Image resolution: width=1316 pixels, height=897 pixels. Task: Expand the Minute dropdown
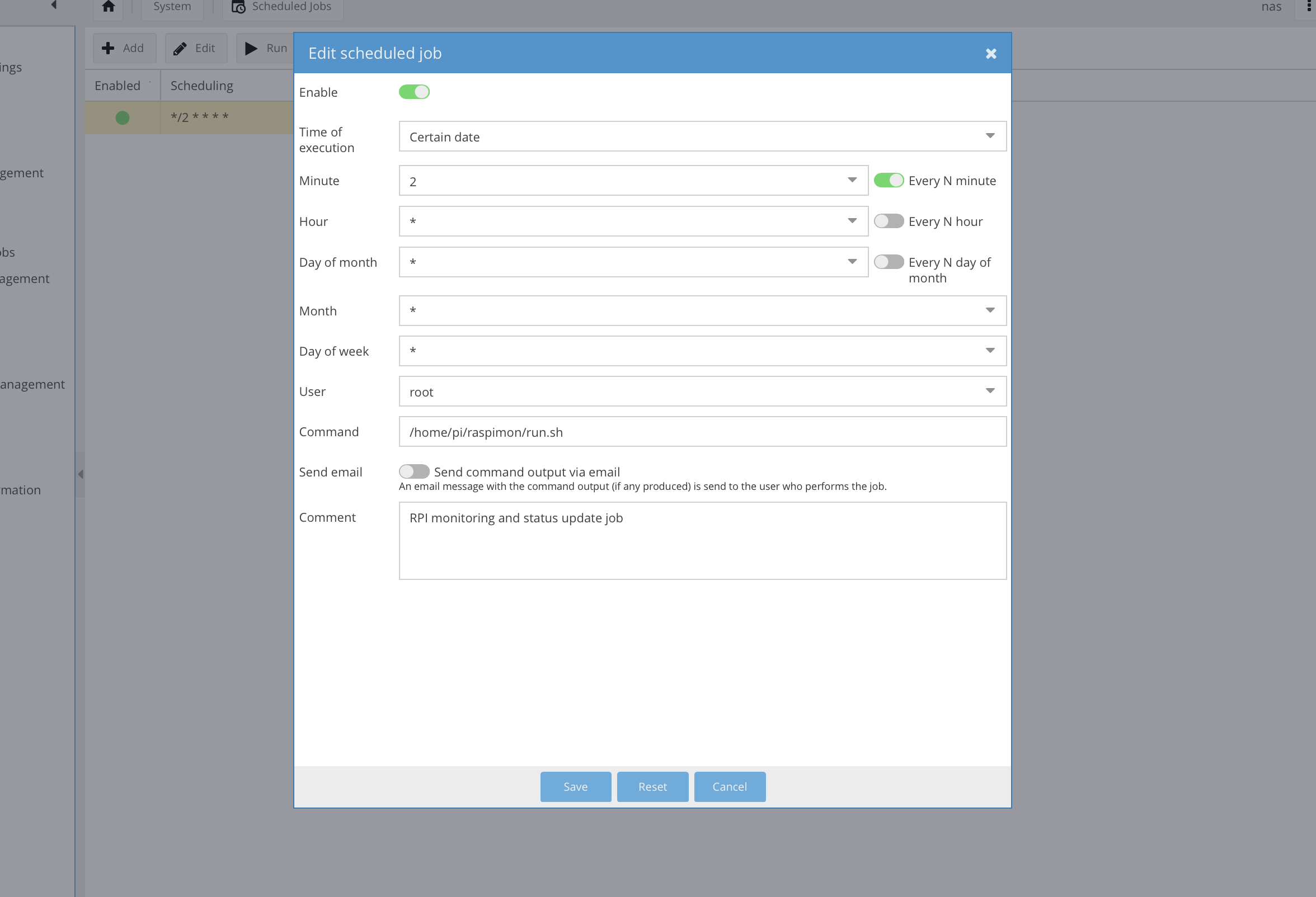coord(852,181)
